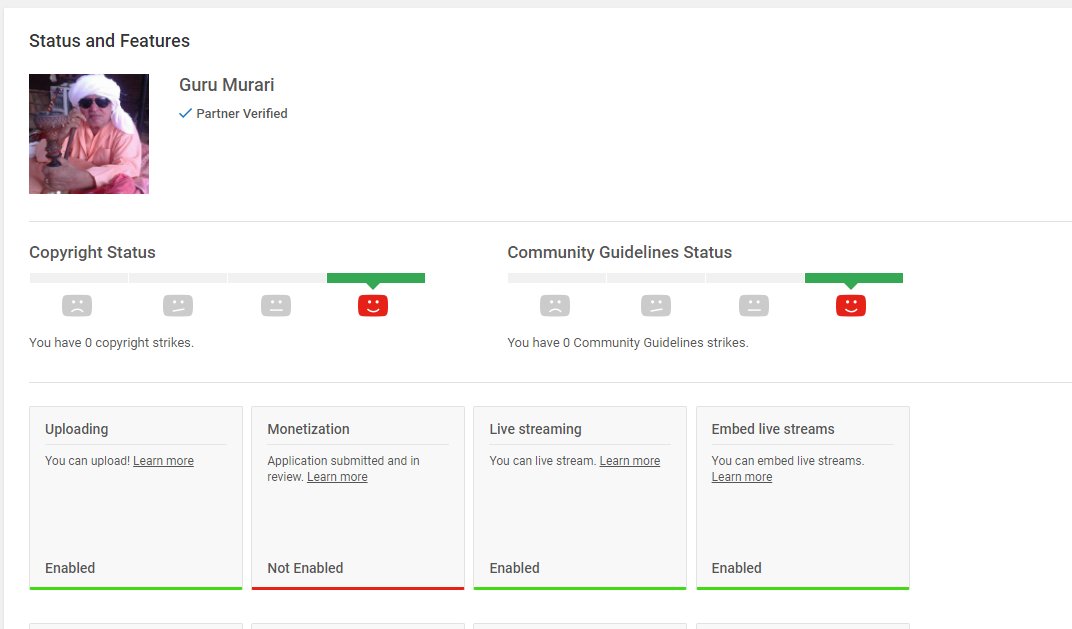Image resolution: width=1072 pixels, height=629 pixels.
Task: Click 'You can upload!' text
Action: (88, 461)
